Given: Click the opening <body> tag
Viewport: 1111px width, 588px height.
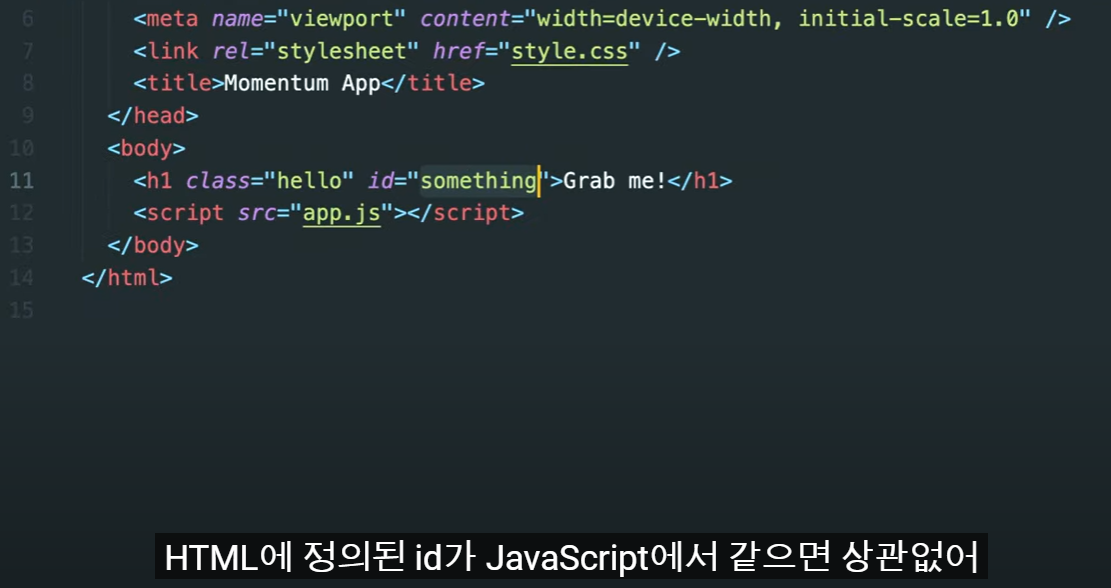Looking at the screenshot, I should 147,148.
